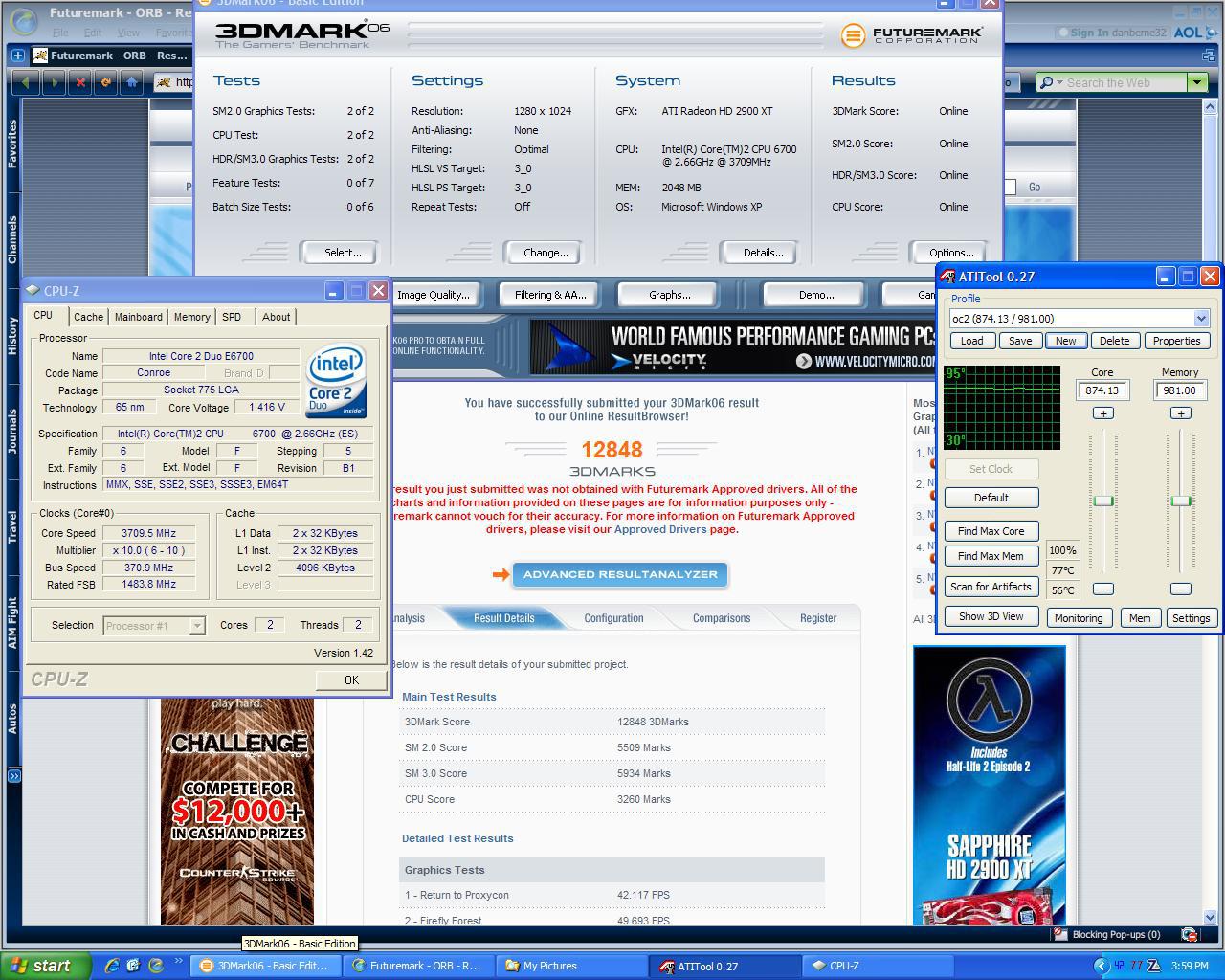The image size is (1225, 980).
Task: Click the red Stop loading icon
Action: pyautogui.click(x=80, y=82)
